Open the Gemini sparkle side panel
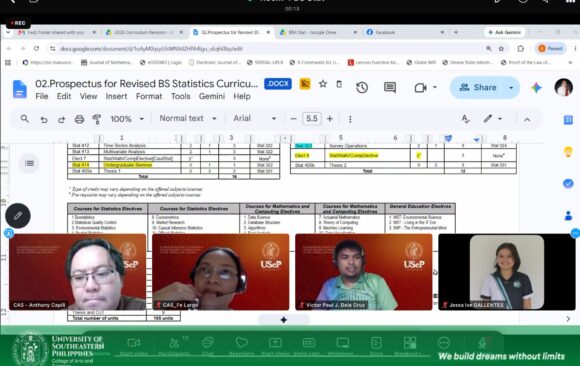The width and height of the screenshot is (580, 366). [536, 88]
